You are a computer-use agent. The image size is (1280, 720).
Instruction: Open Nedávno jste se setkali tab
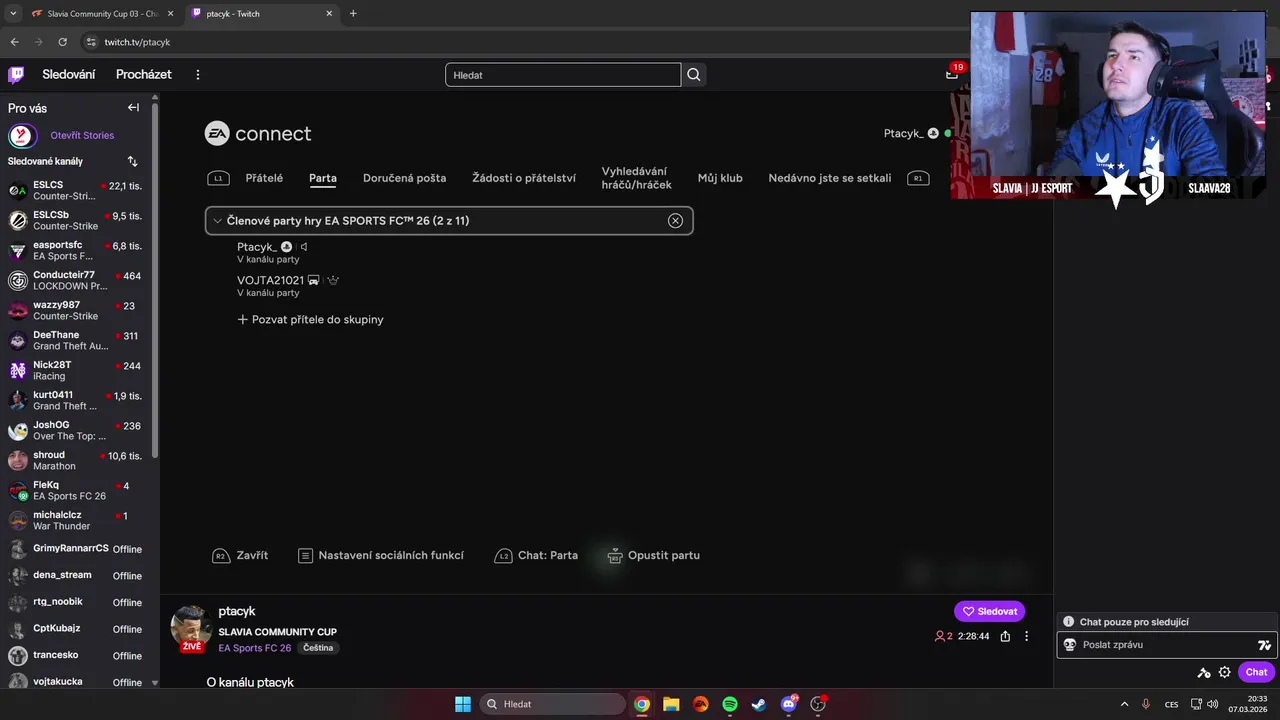(830, 178)
